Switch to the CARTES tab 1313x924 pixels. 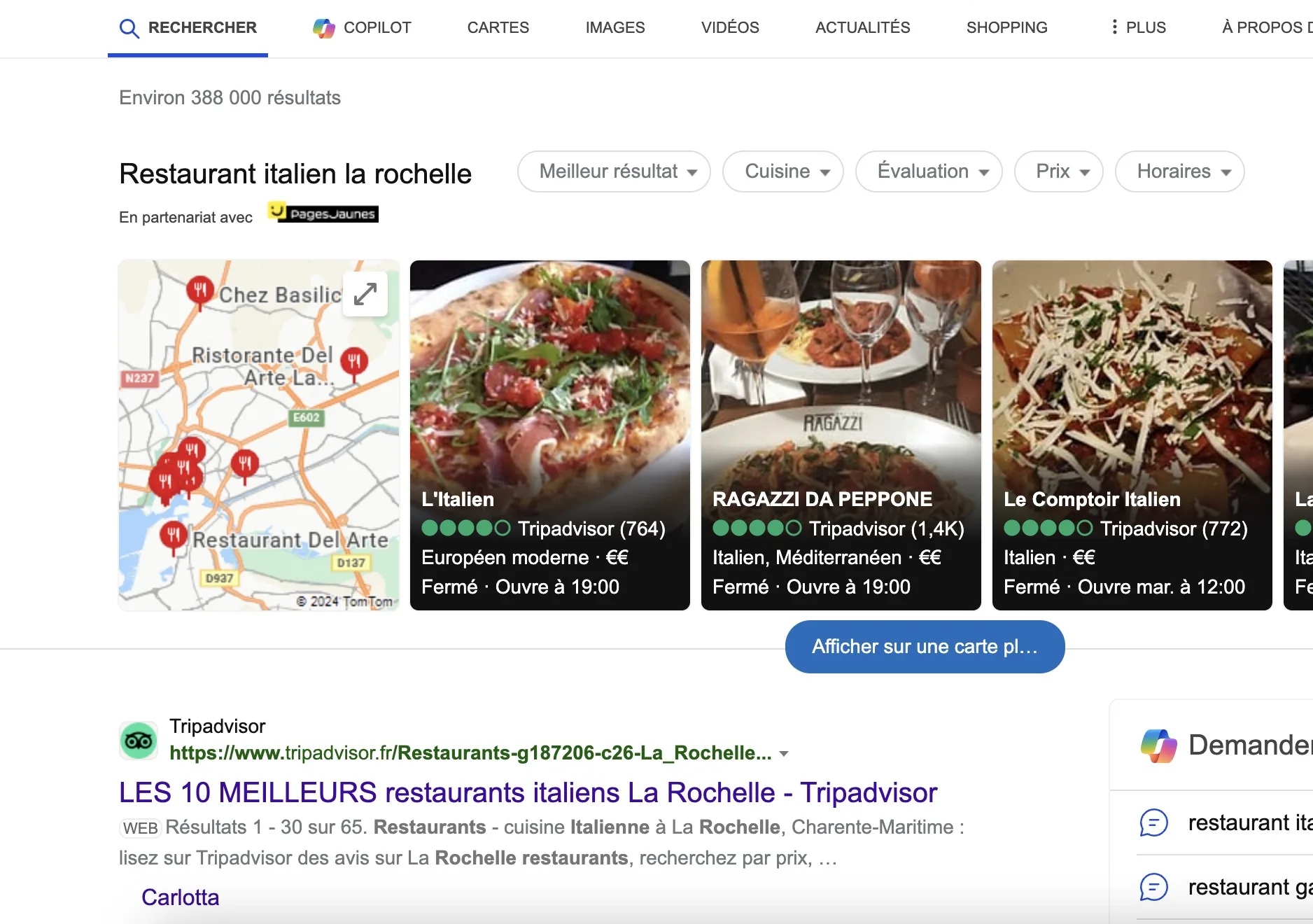pyautogui.click(x=498, y=28)
